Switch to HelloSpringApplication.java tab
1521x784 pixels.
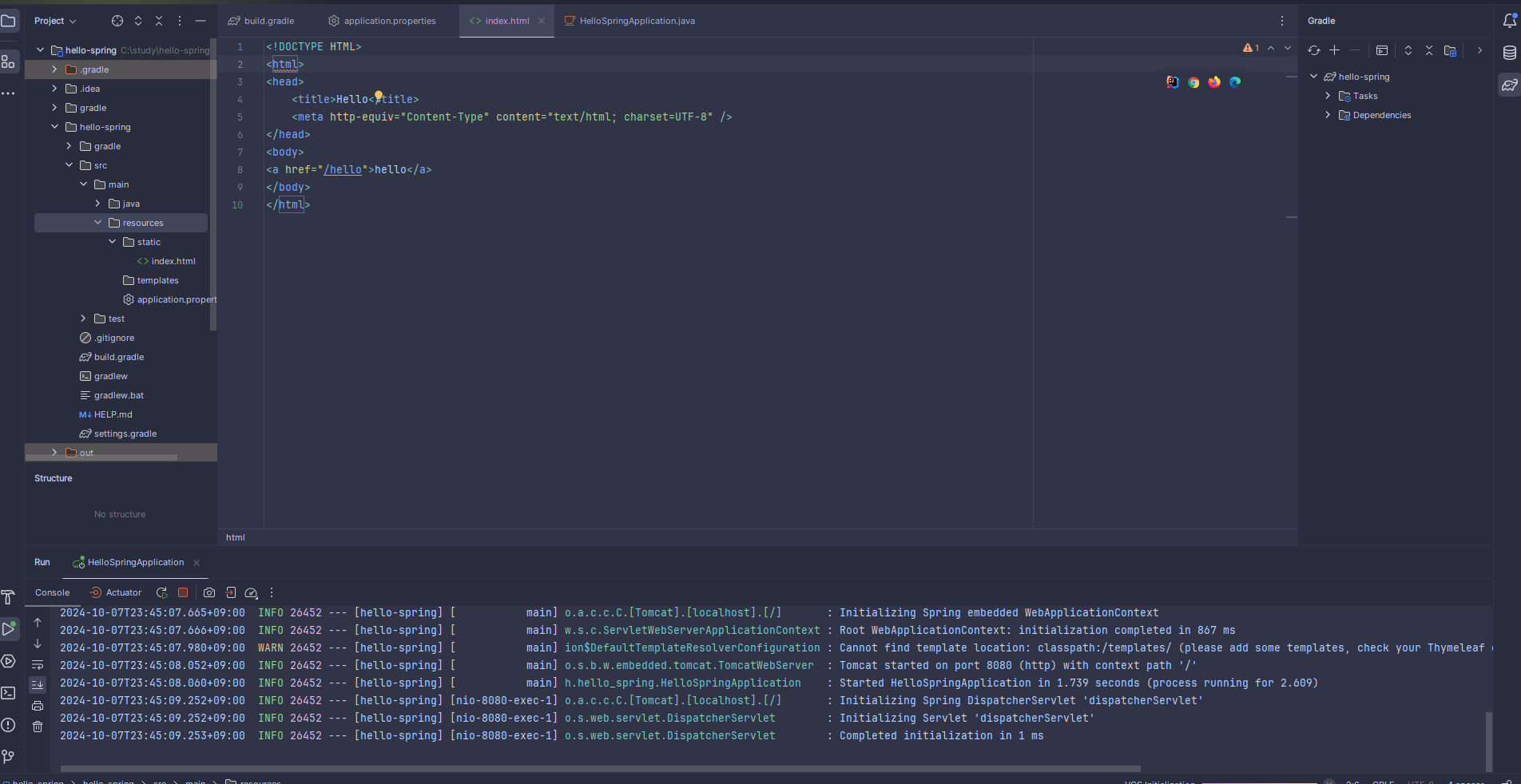(x=630, y=21)
